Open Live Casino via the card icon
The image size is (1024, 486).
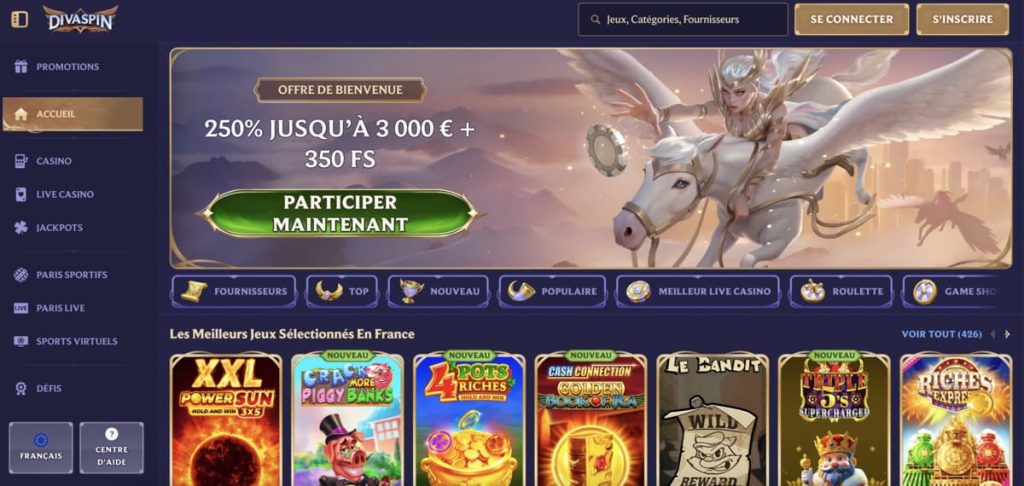[x=21, y=194]
